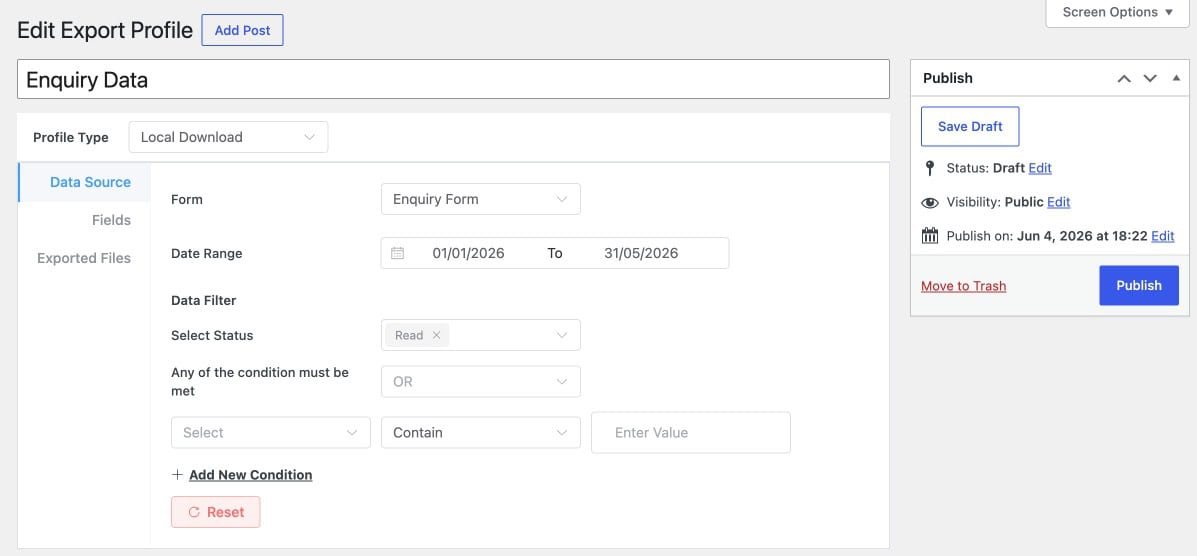Open the Exported Files tab
This screenshot has width=1197, height=556.
click(84, 258)
